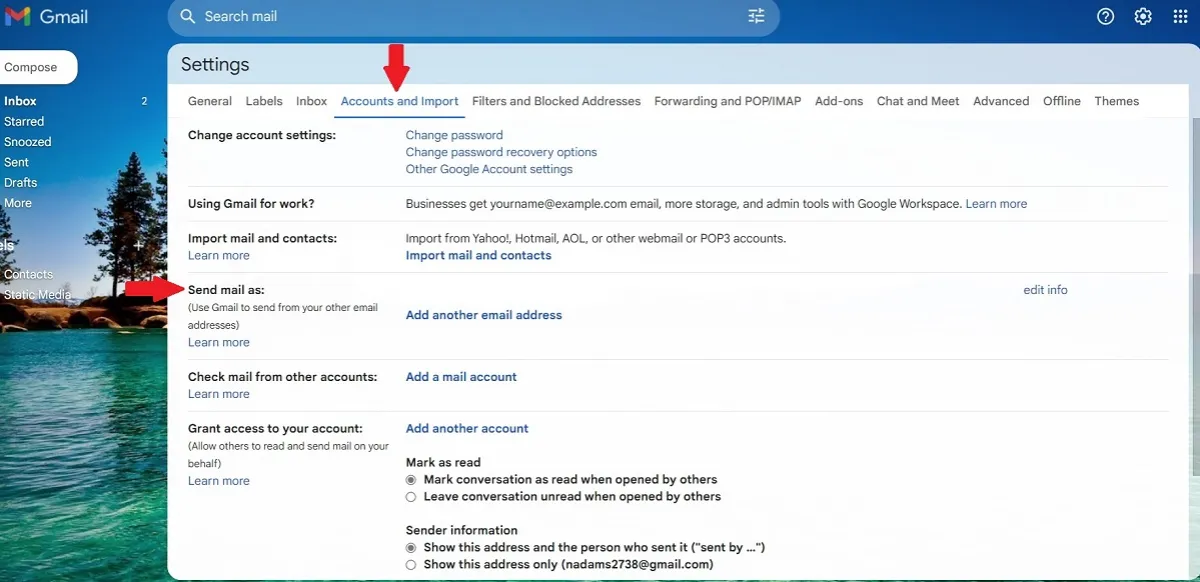Open the Static Media label in the sidebar
The image size is (1200, 582).
[37, 294]
